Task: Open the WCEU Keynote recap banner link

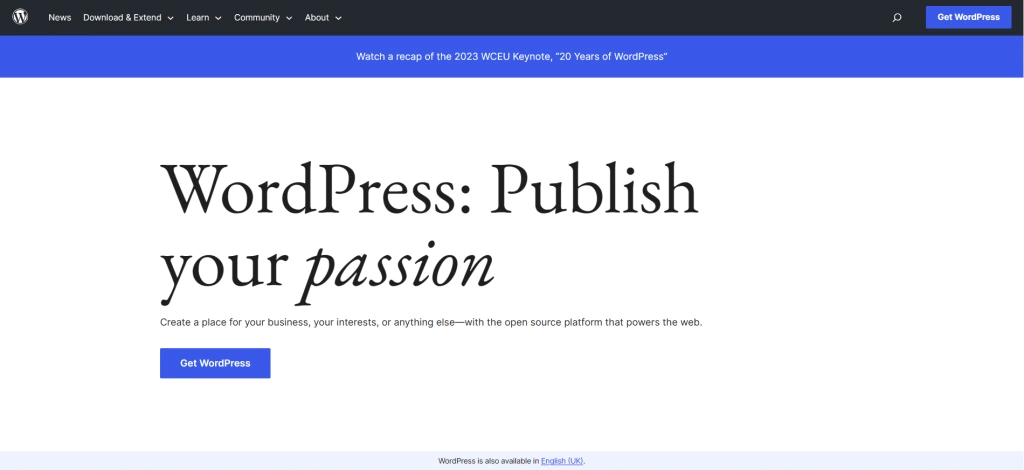Action: [511, 57]
